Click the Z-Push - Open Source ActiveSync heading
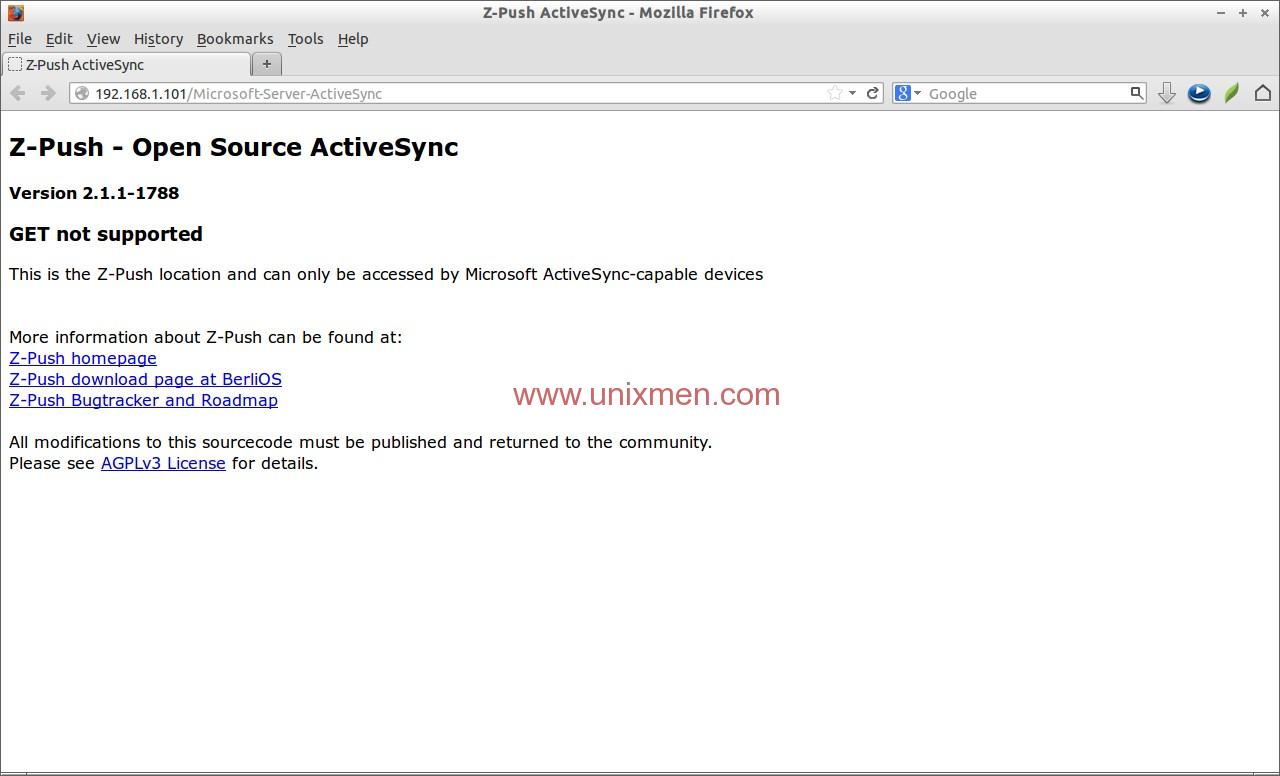Viewport: 1280px width, 776px height. point(234,147)
